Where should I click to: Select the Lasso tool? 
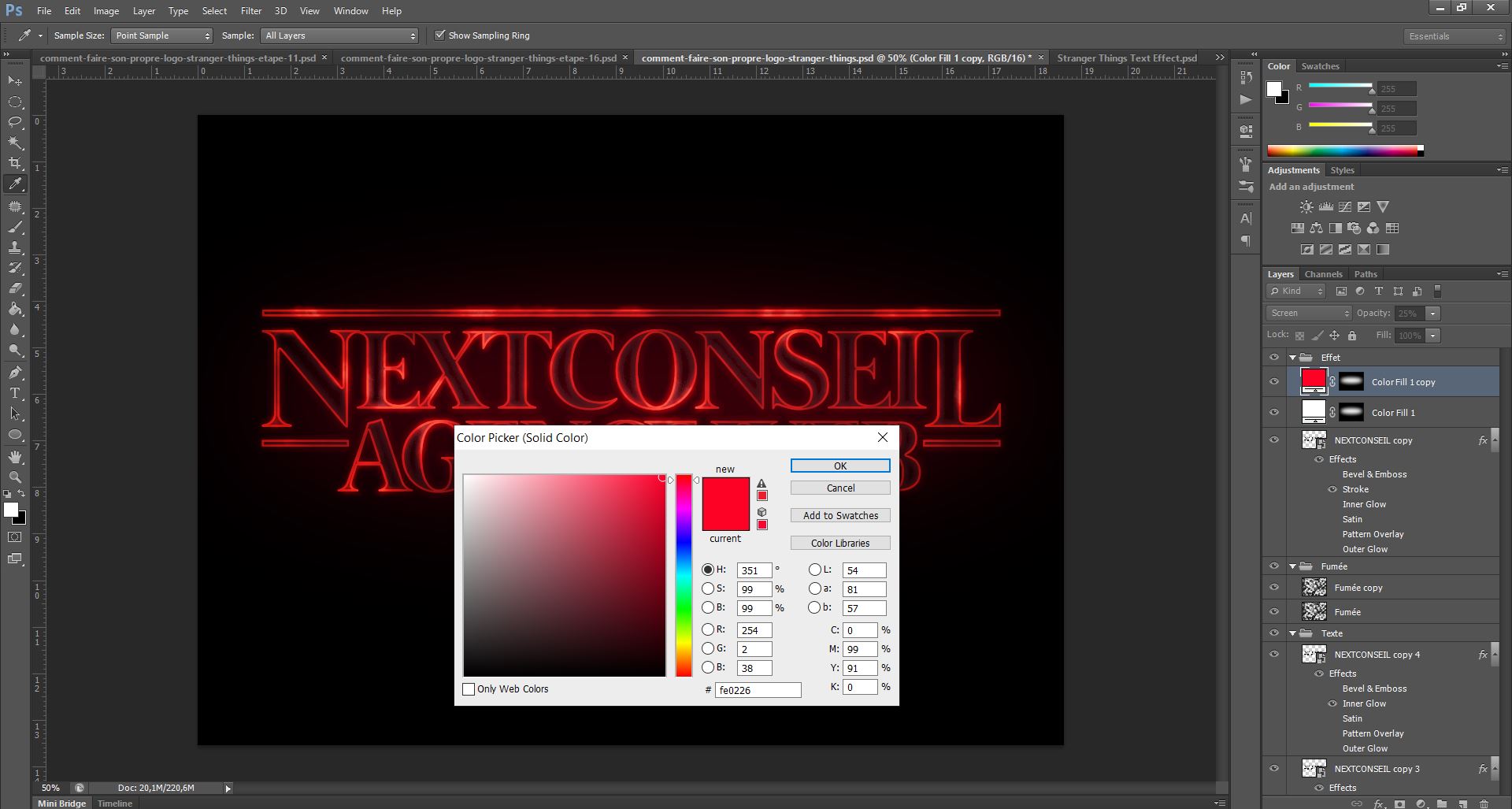tap(15, 122)
